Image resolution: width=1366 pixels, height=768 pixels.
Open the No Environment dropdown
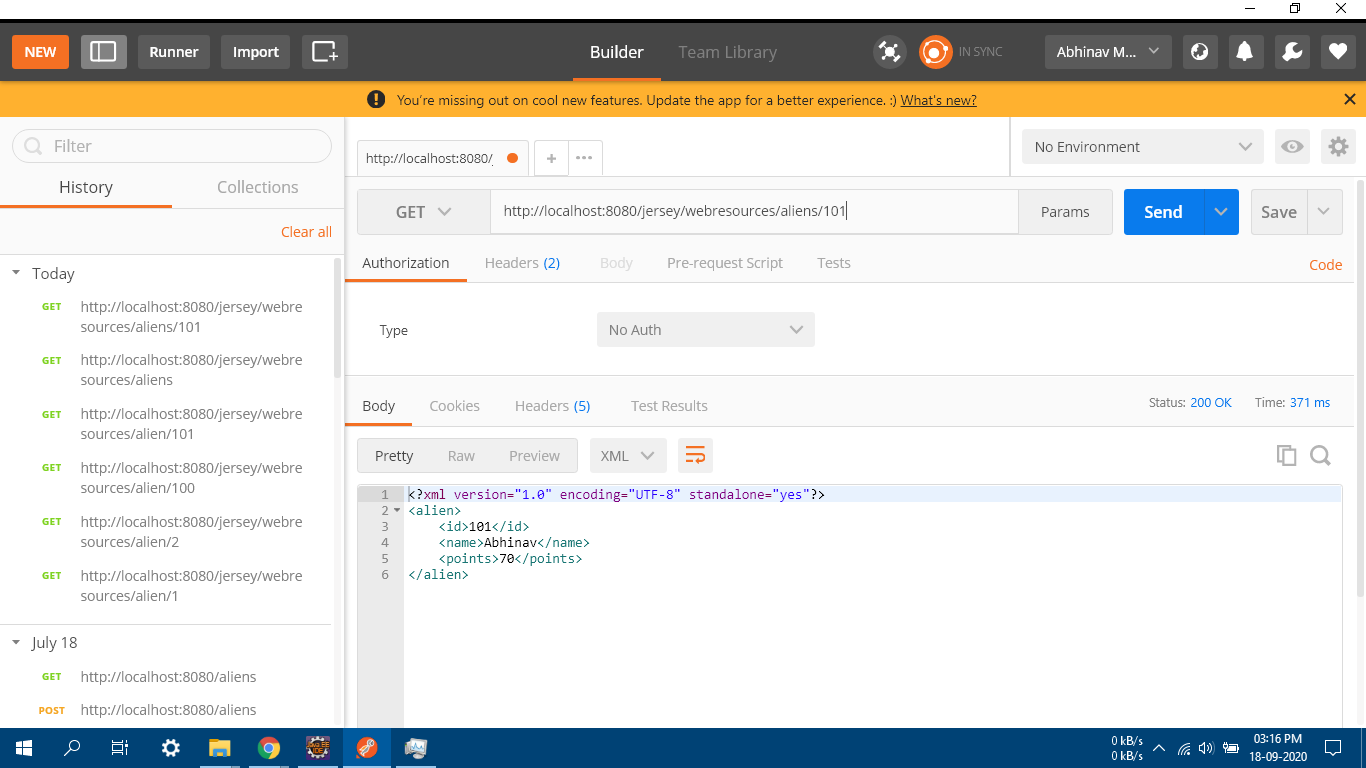[1142, 146]
